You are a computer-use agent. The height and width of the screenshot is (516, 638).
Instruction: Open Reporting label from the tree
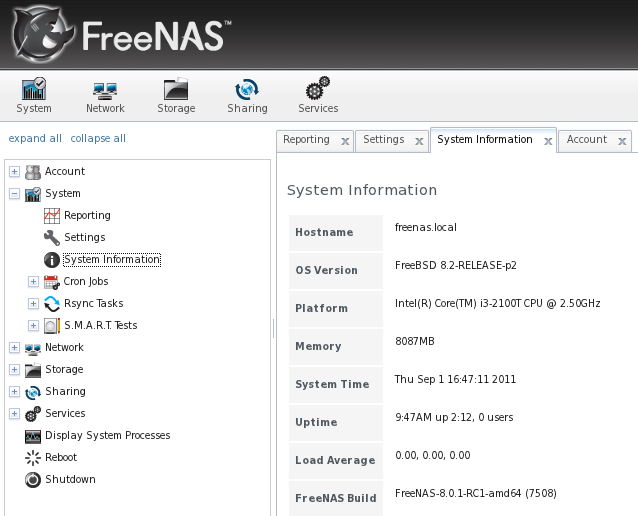click(x=87, y=215)
